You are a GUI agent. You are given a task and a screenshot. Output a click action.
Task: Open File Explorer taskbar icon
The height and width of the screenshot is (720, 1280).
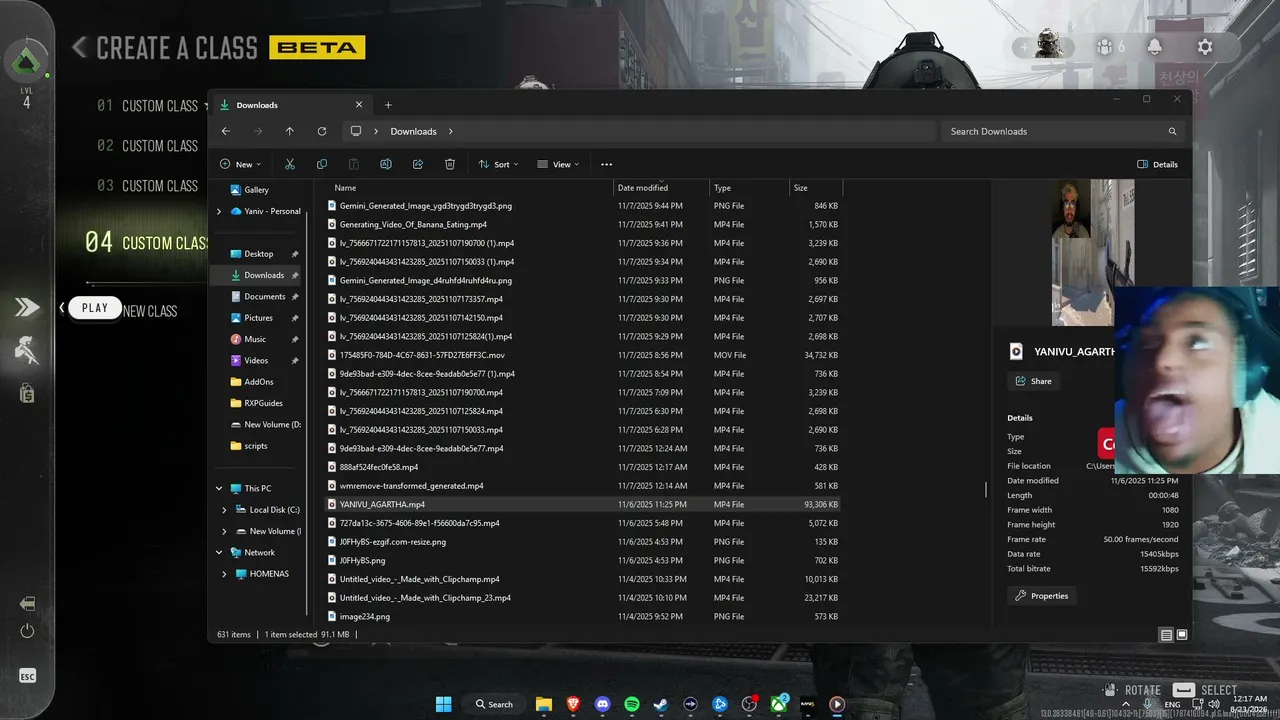click(x=543, y=704)
